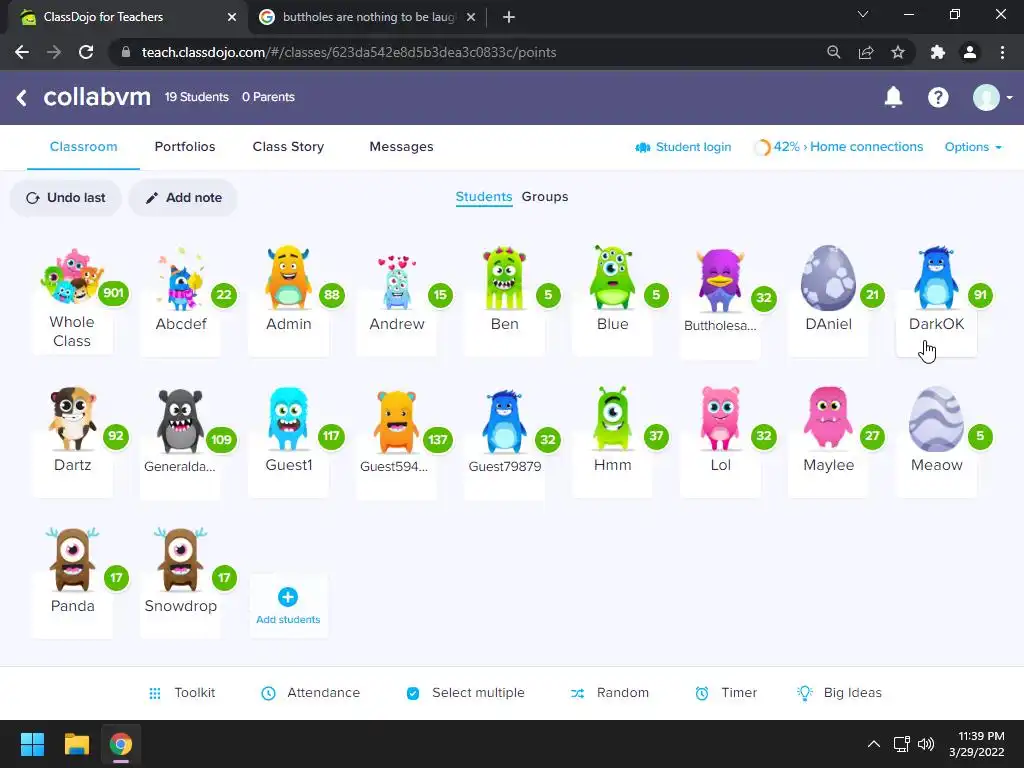
Task: Switch to the Portfolios tab
Action: [x=185, y=147]
